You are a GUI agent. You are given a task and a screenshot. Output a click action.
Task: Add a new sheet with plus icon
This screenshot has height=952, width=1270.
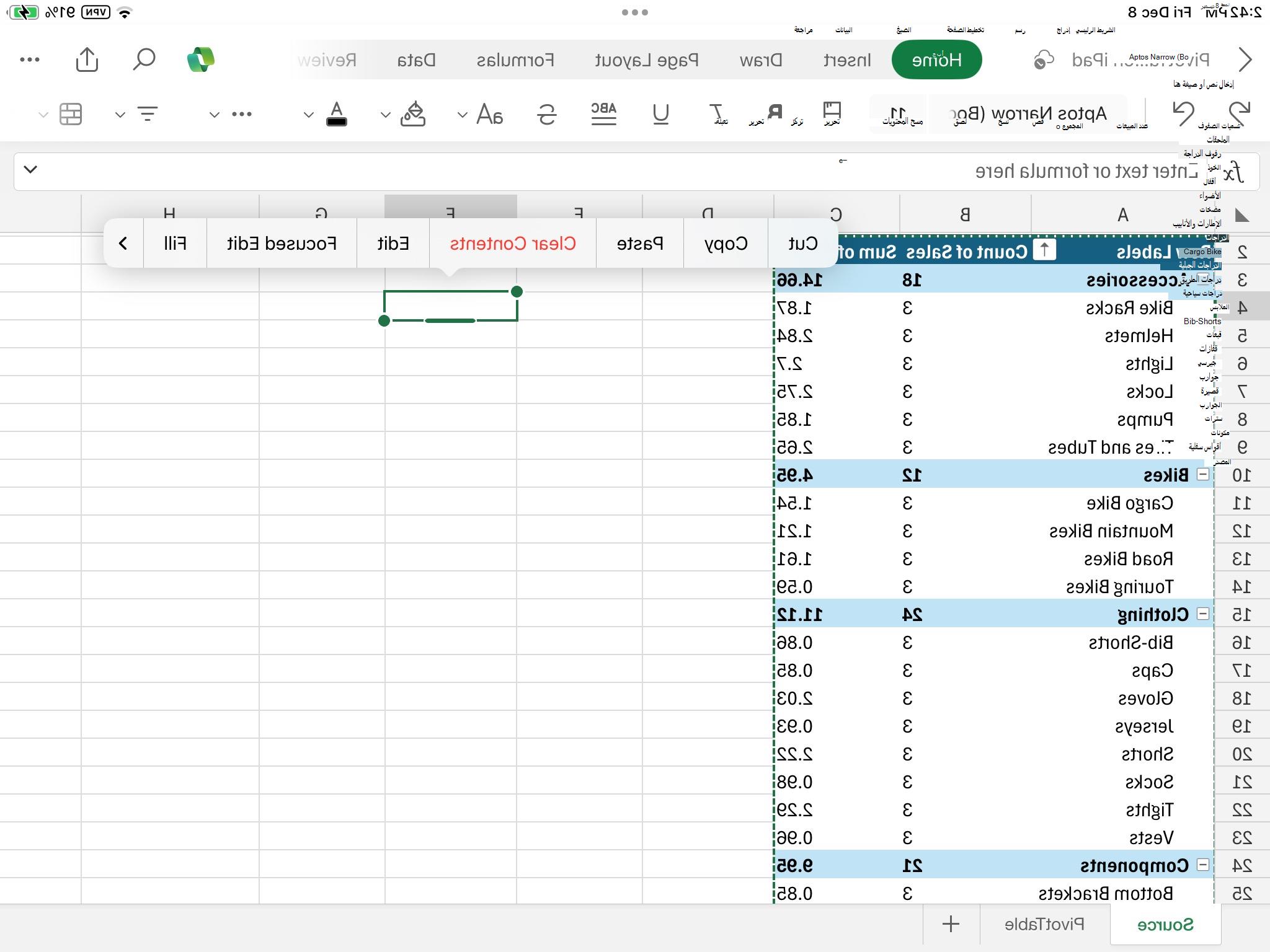click(x=951, y=924)
